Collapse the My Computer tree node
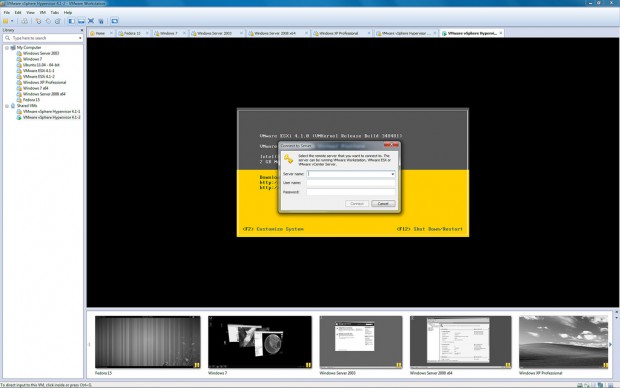 pos(7,47)
